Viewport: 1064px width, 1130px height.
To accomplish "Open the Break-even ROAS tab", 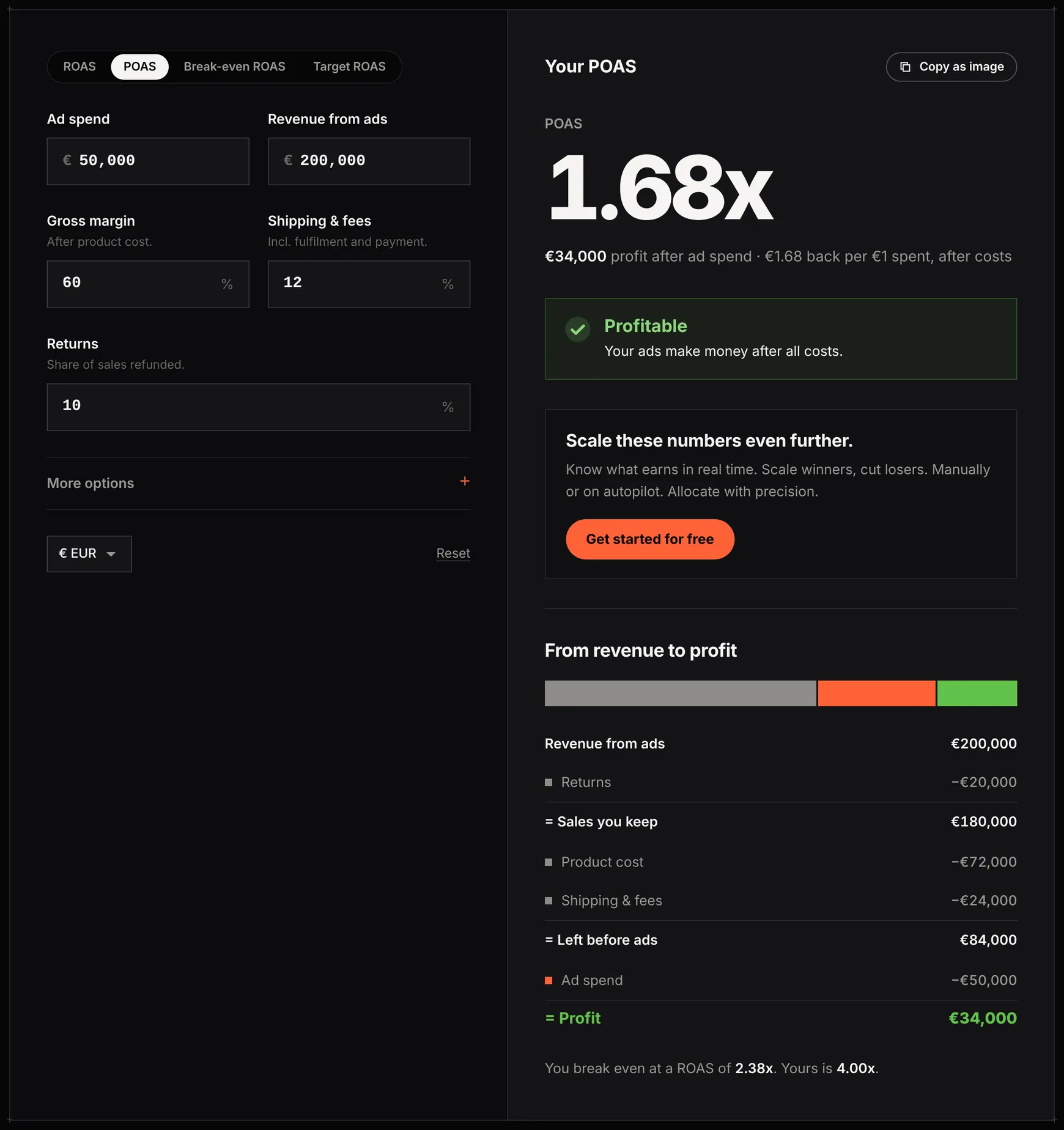I will [x=234, y=67].
